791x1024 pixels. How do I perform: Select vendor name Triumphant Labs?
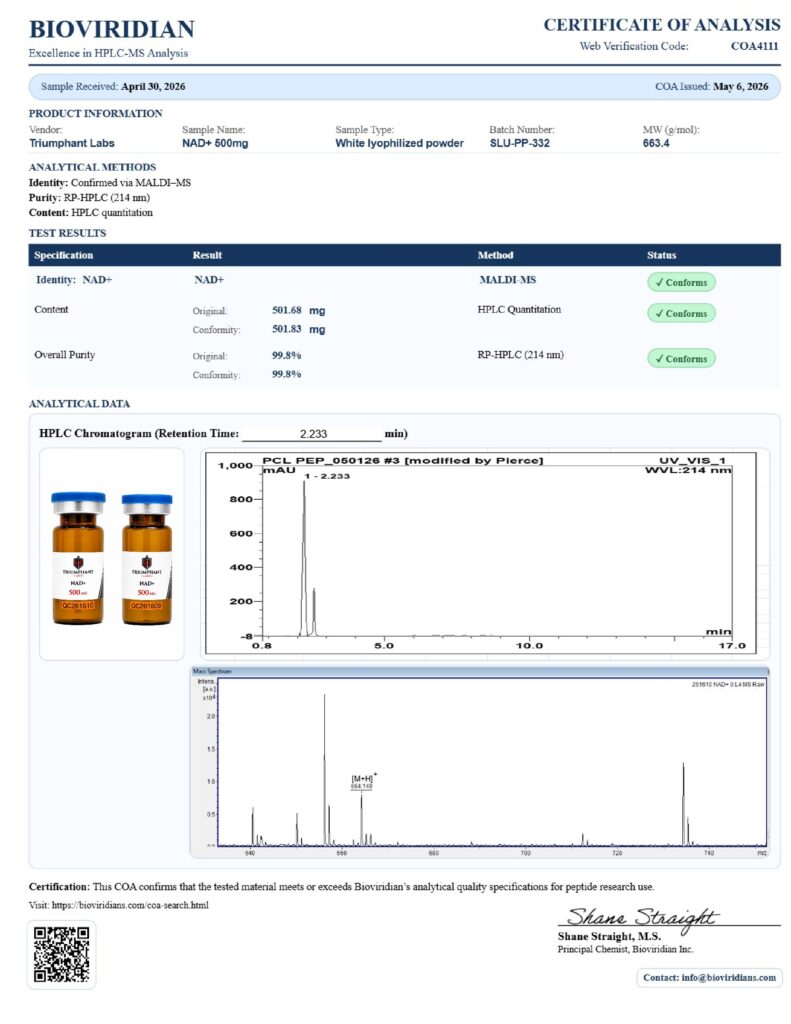coord(72,143)
